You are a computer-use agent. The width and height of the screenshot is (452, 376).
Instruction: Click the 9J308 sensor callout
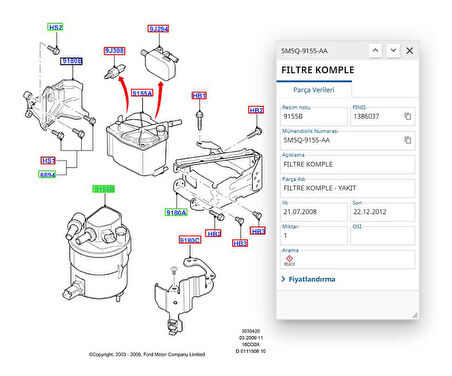tap(114, 51)
